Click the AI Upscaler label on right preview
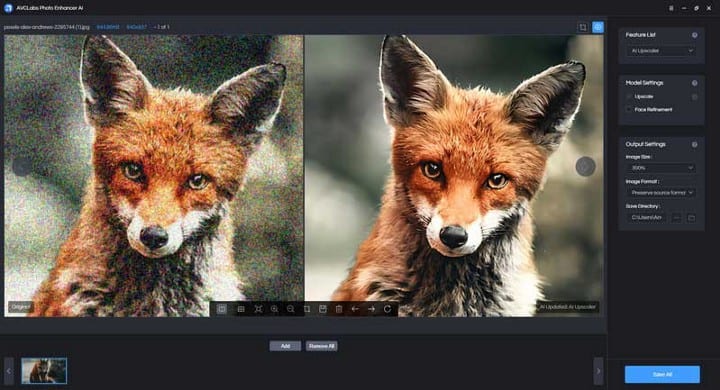Screen dimensions: 720x390 568,307
